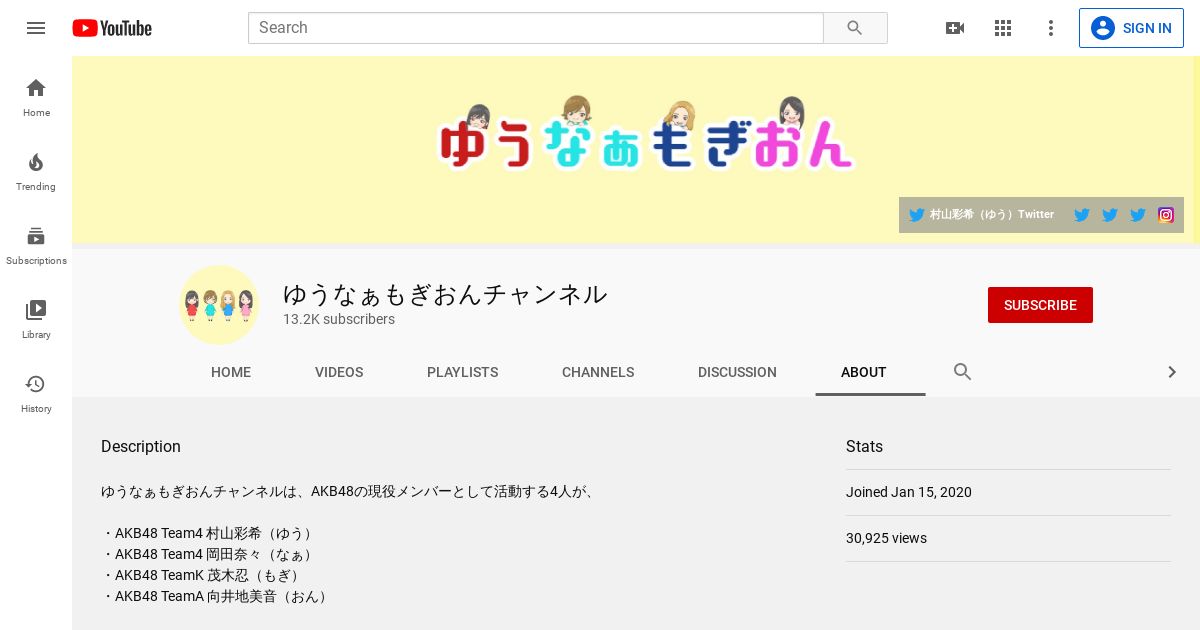Open History in sidebar

[36, 394]
